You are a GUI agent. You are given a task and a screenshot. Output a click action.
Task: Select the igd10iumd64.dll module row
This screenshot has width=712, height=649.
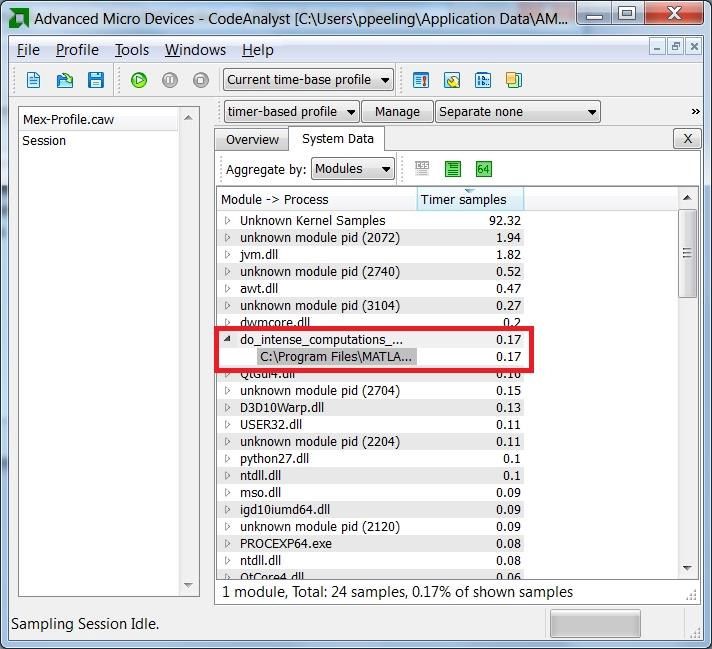tap(371, 510)
